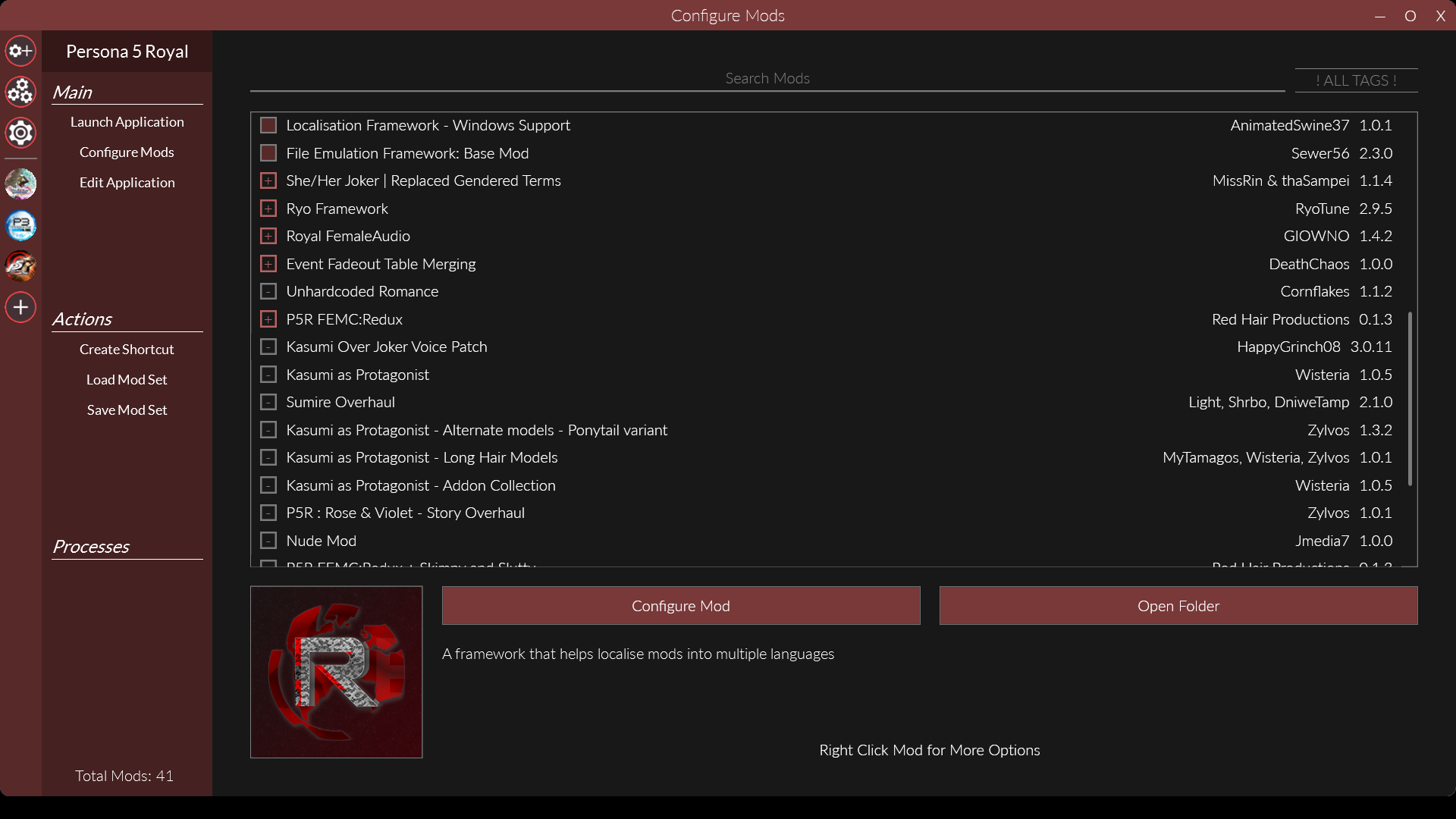
Task: Open the triple-gear manage mods icon
Action: 20,92
